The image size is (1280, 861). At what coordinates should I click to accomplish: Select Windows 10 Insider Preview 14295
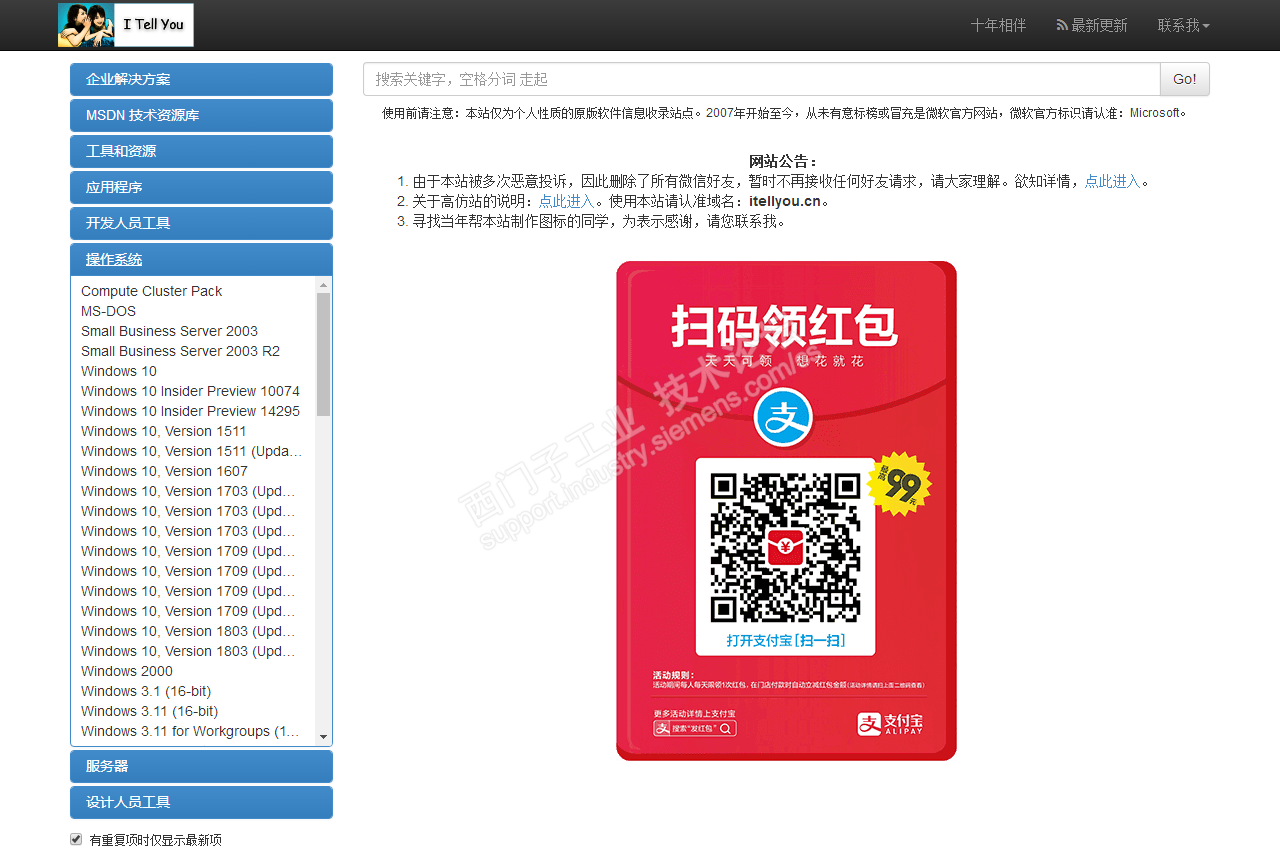coord(190,411)
